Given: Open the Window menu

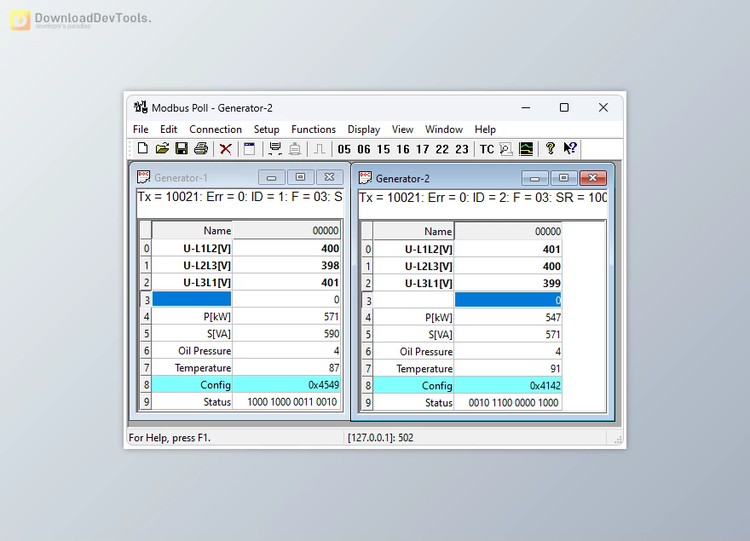Looking at the screenshot, I should [444, 129].
